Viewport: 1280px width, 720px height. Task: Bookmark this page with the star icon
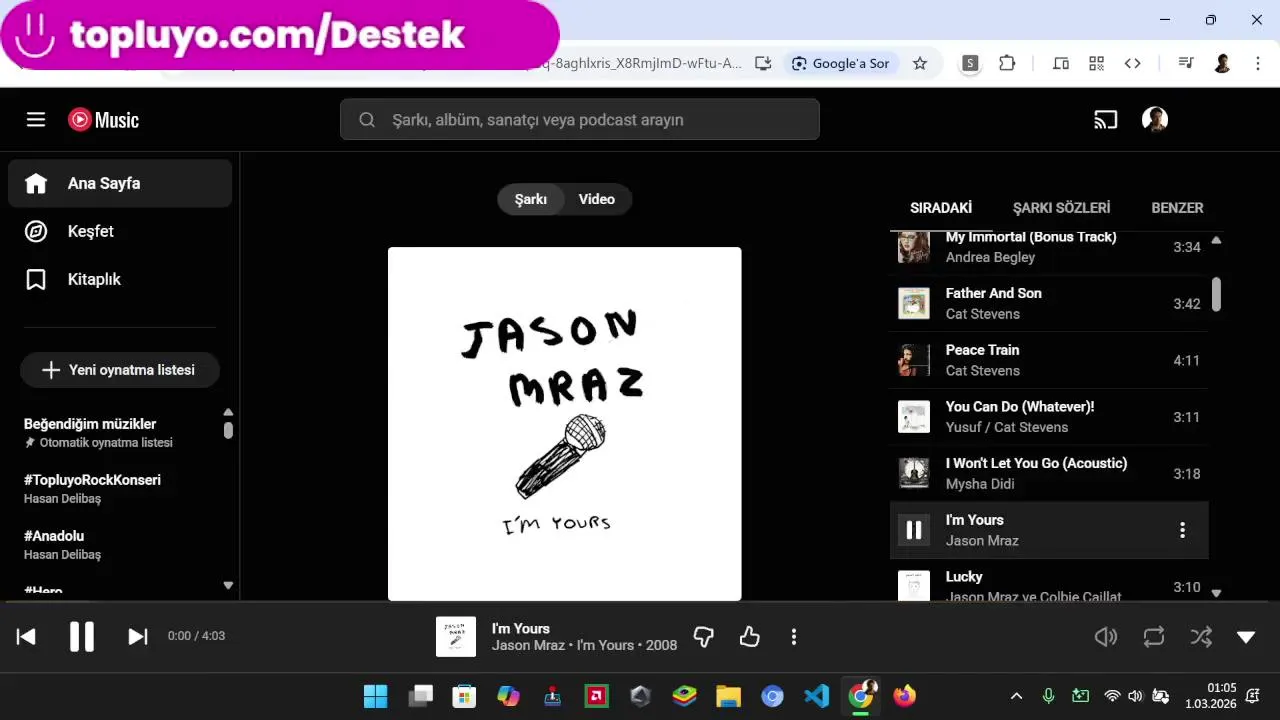pyautogui.click(x=920, y=63)
